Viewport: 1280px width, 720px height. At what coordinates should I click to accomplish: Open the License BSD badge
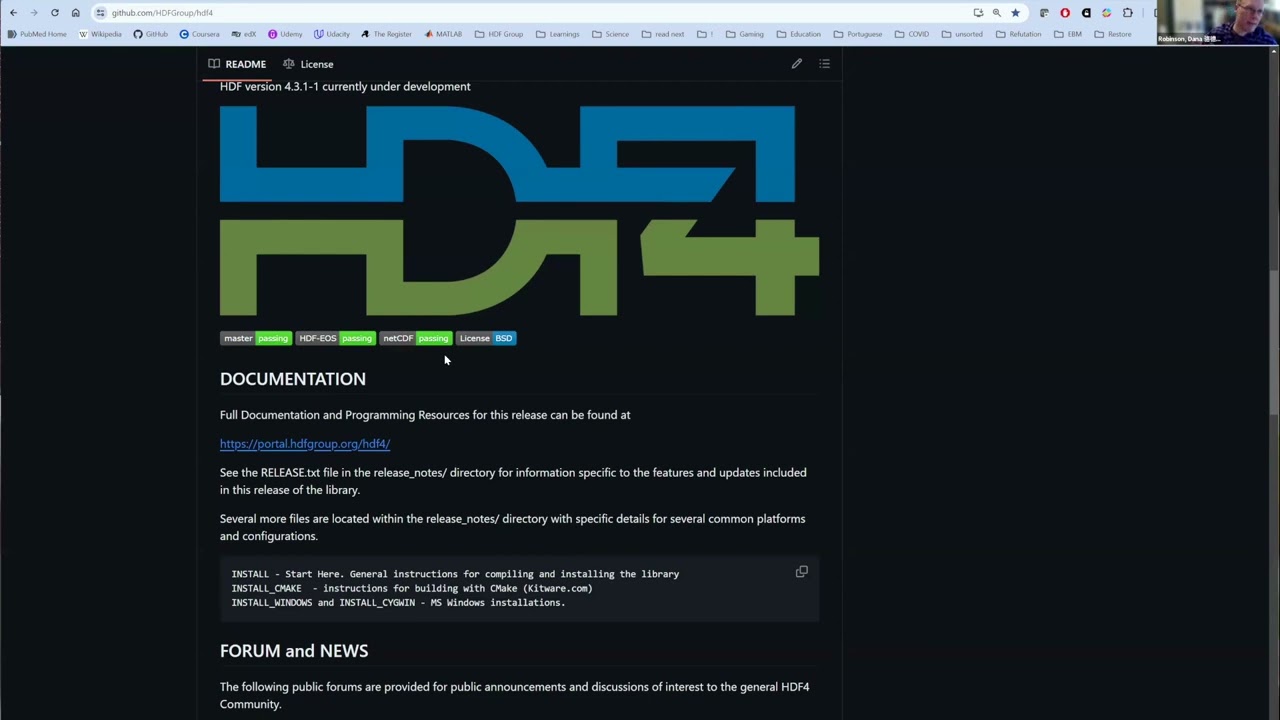pyautogui.click(x=486, y=338)
